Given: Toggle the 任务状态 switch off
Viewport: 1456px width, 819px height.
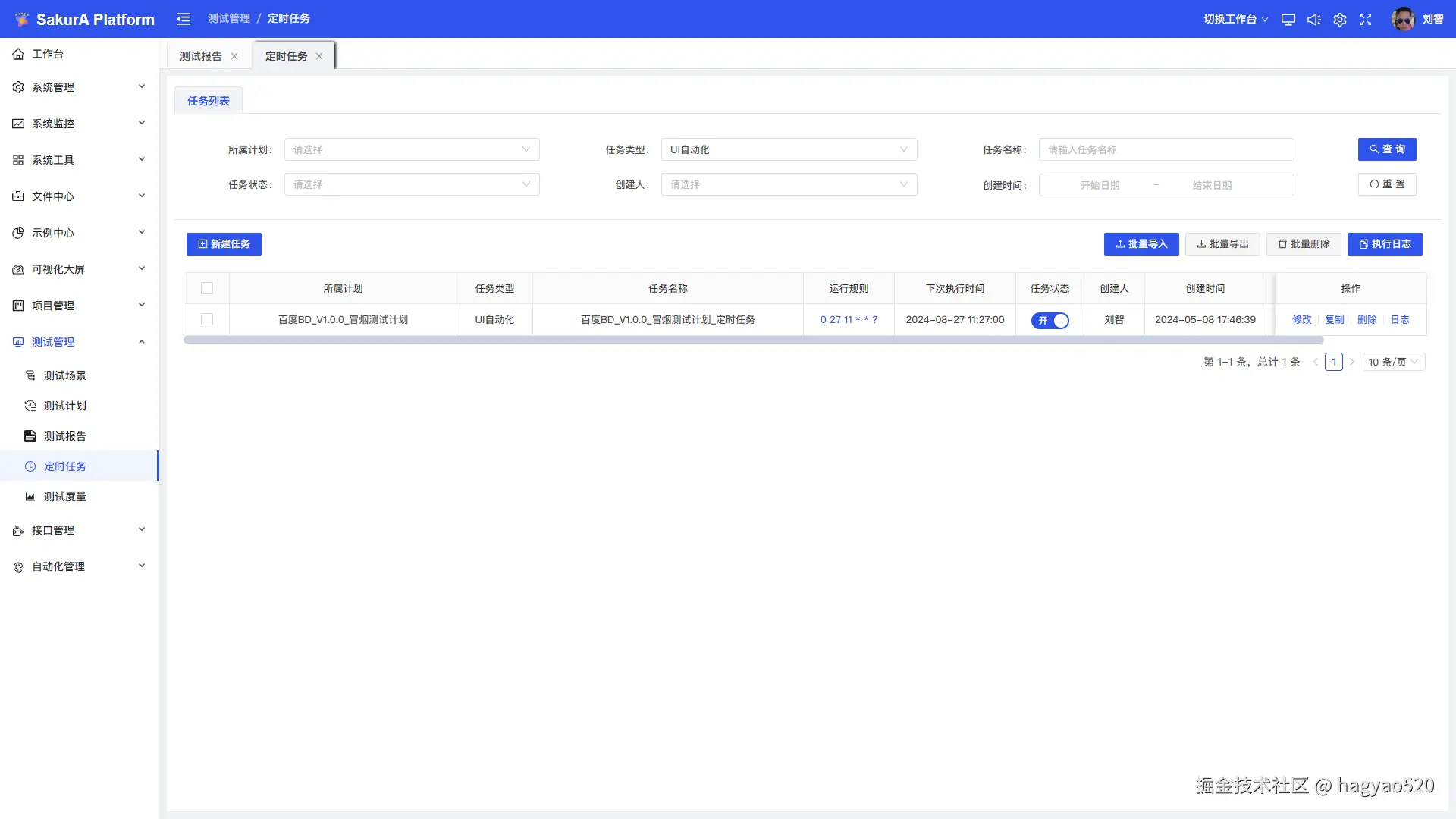Looking at the screenshot, I should click(1050, 320).
